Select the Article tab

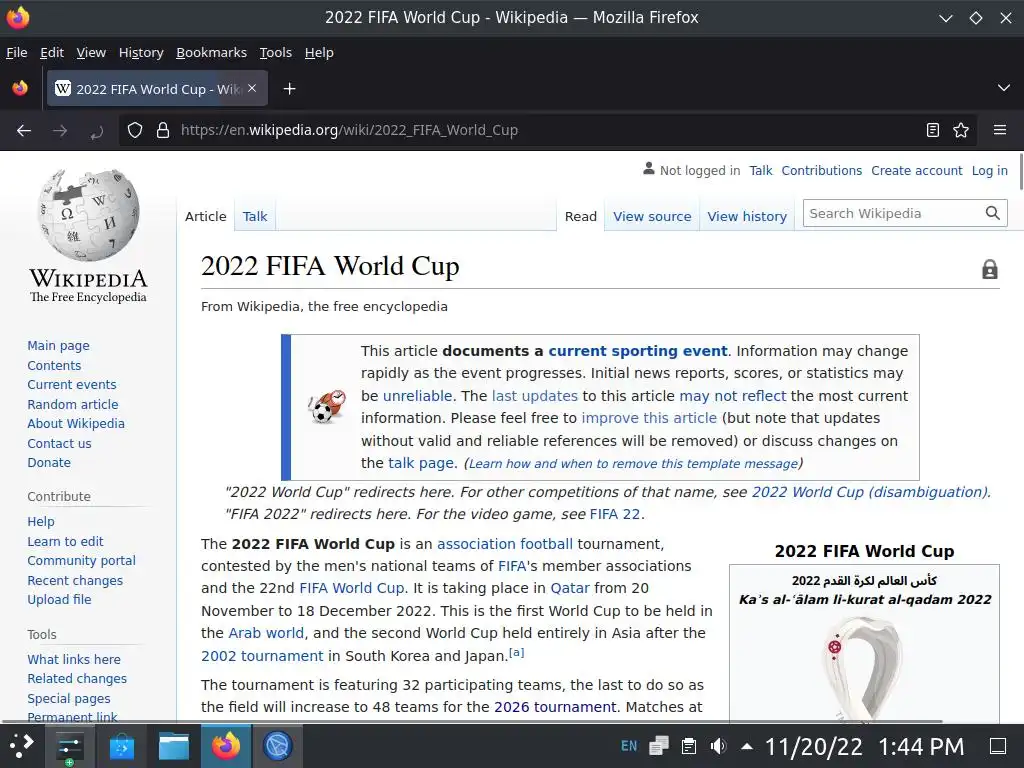pyautogui.click(x=206, y=216)
